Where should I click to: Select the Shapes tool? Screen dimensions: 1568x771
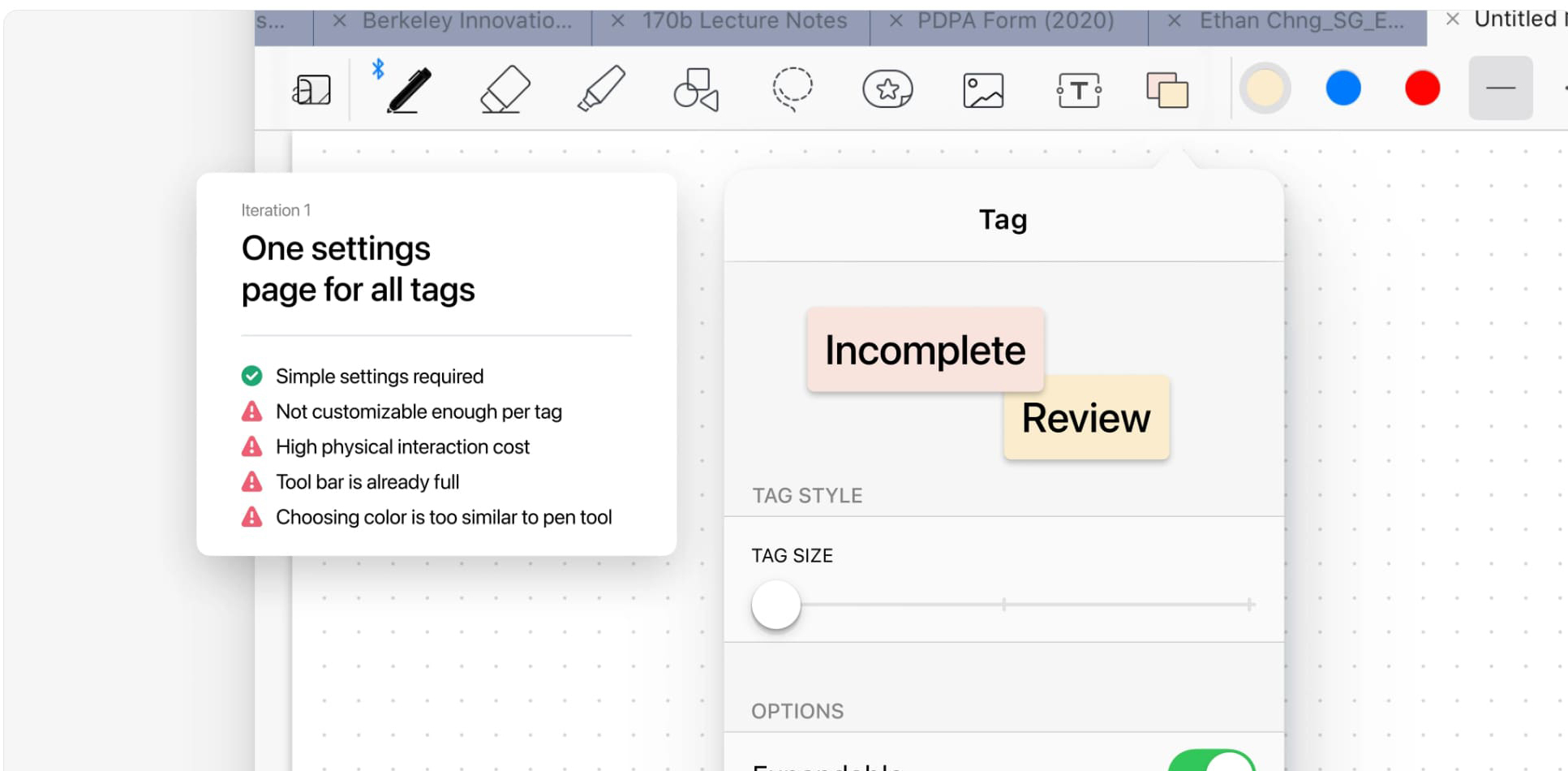coord(696,89)
